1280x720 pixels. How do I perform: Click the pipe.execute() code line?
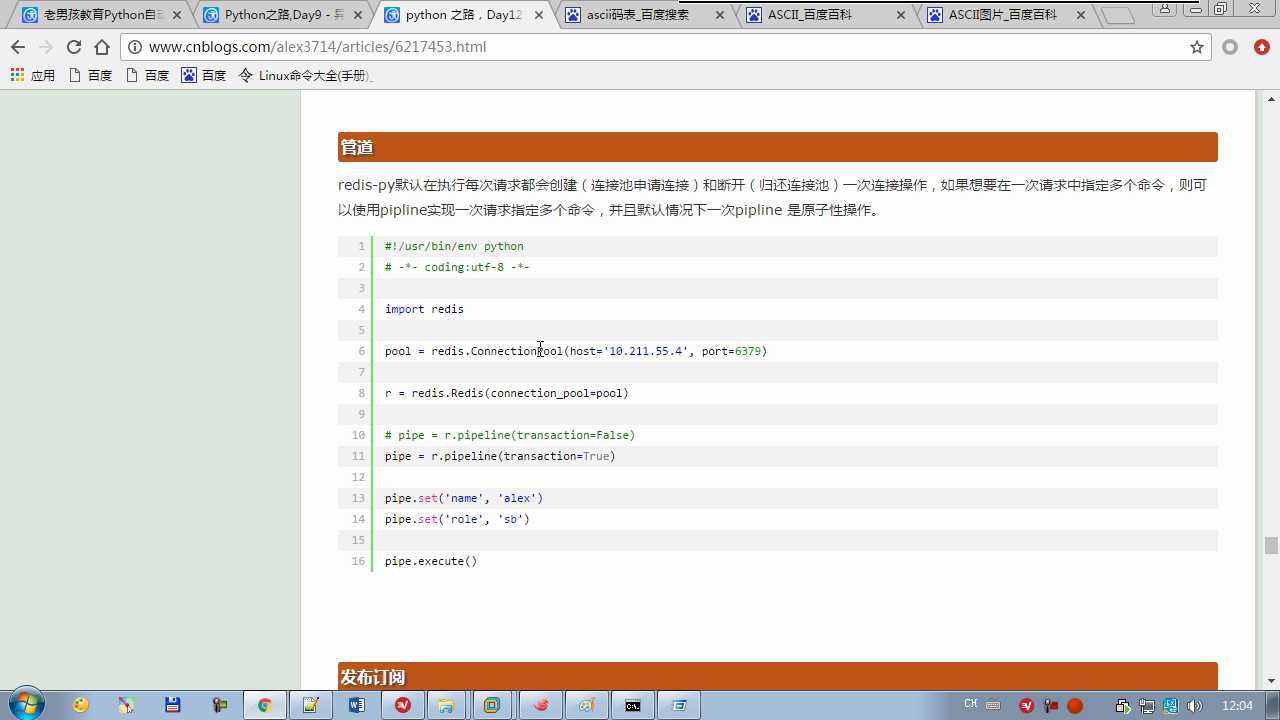[431, 561]
